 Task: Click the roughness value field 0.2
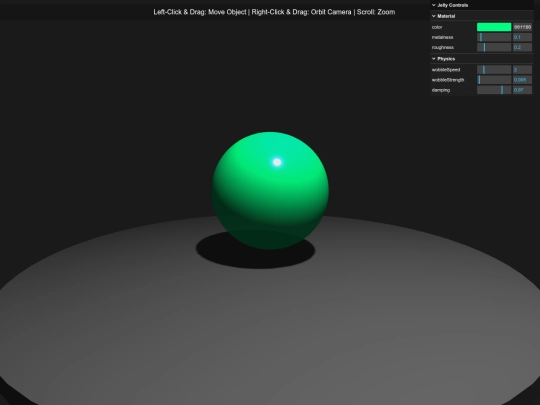[522, 47]
